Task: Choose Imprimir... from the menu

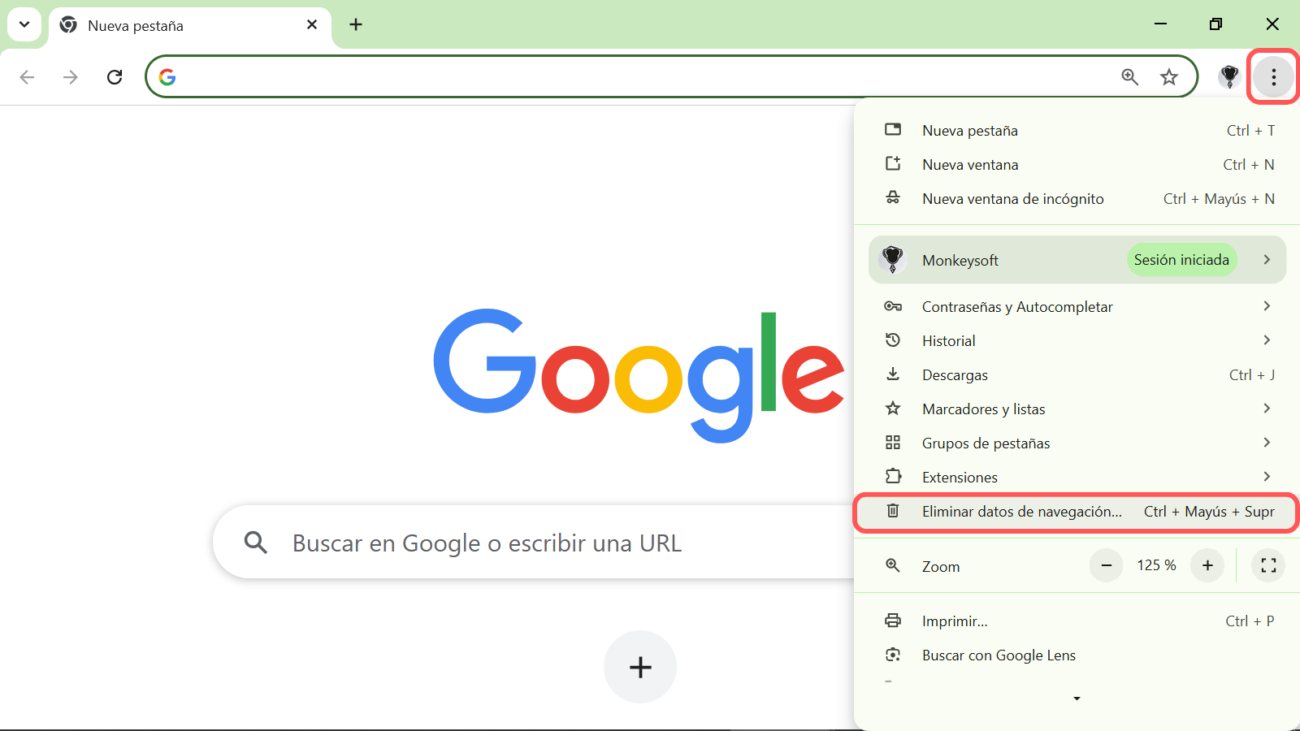Action: tap(1077, 620)
